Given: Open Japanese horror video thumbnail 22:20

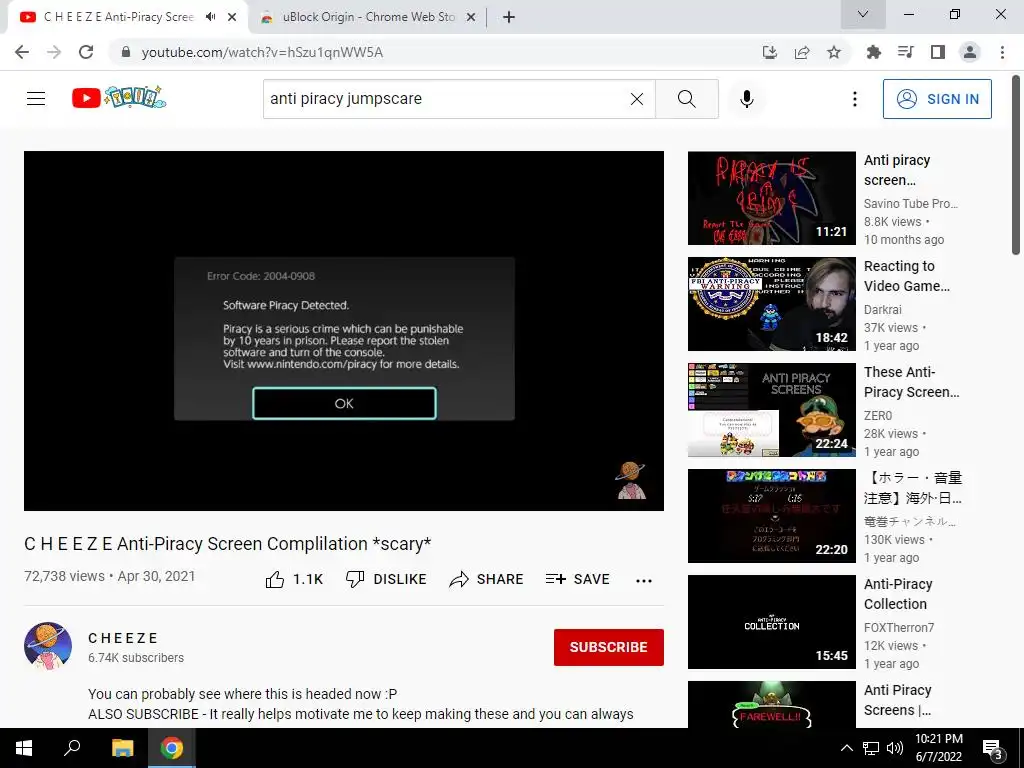Looking at the screenshot, I should (x=772, y=515).
